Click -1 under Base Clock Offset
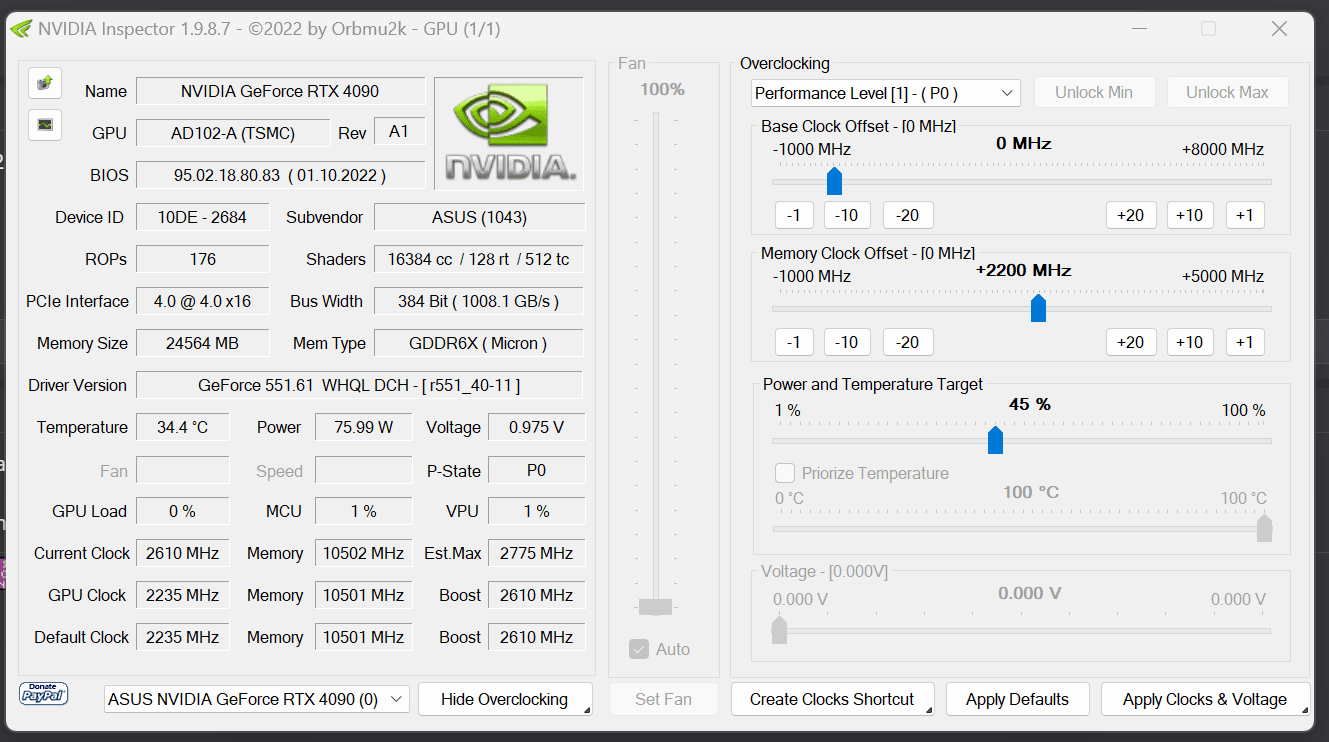This screenshot has height=742, width=1329. pos(794,215)
